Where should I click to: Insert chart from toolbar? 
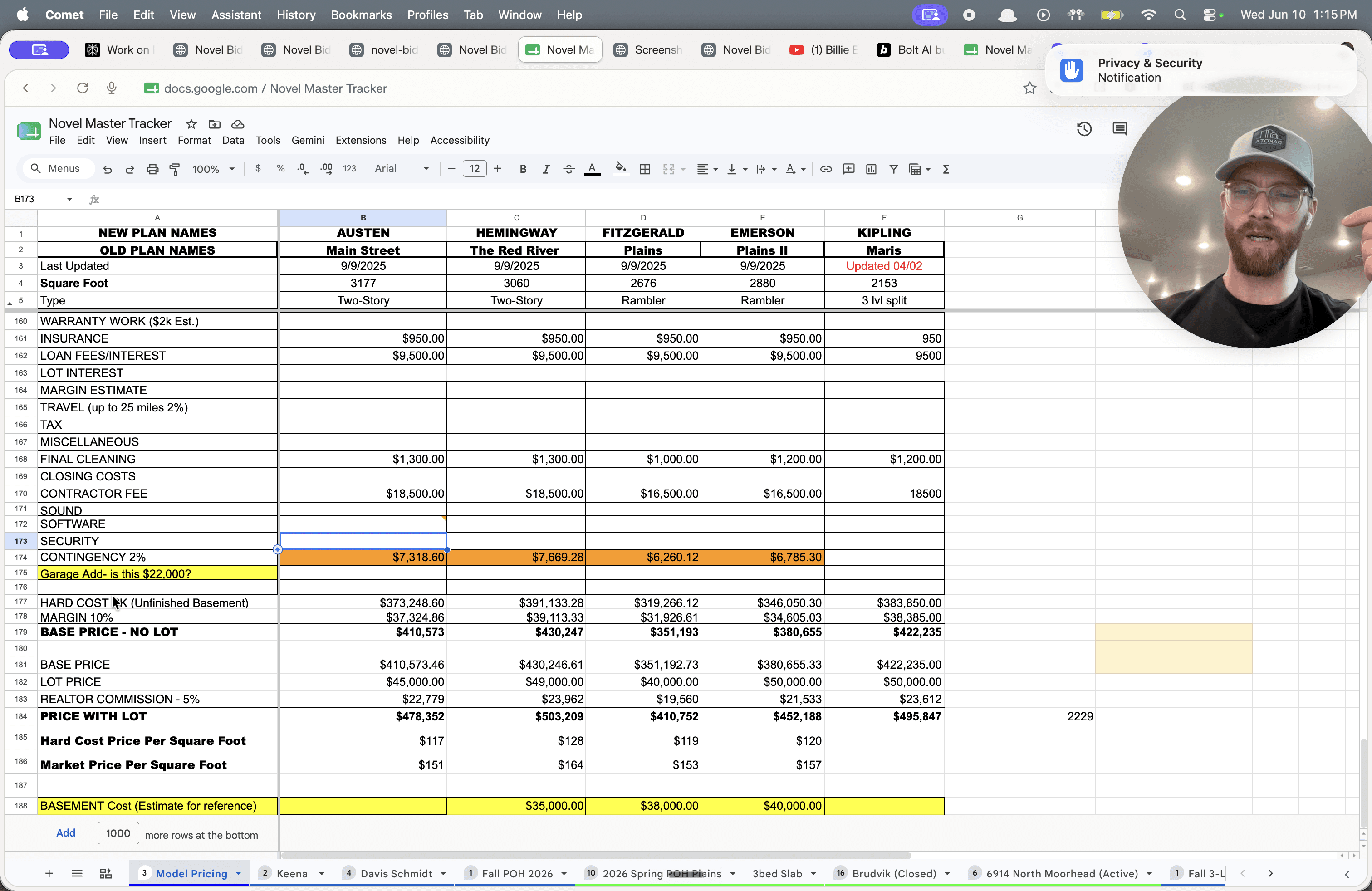[871, 169]
